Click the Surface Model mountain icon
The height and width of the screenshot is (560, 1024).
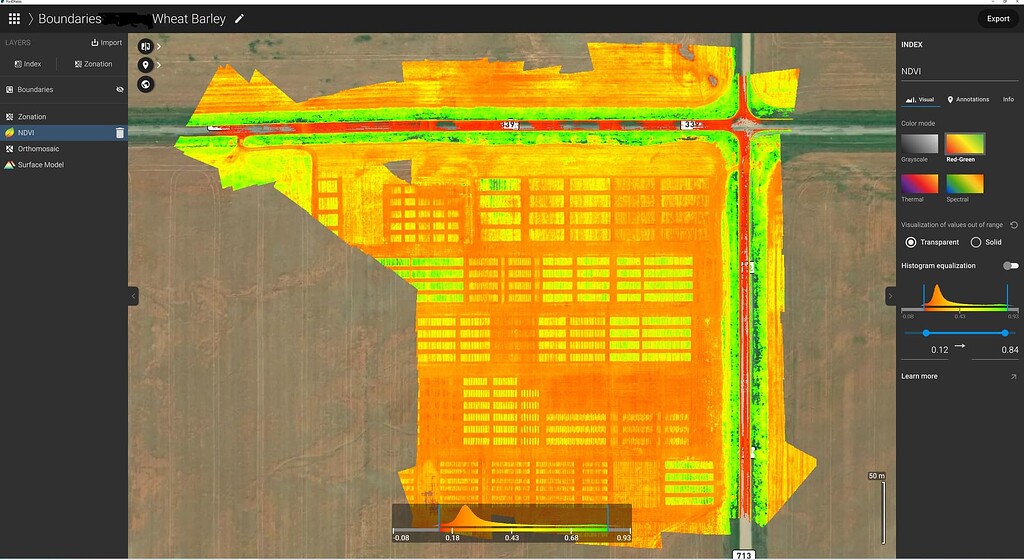9,165
